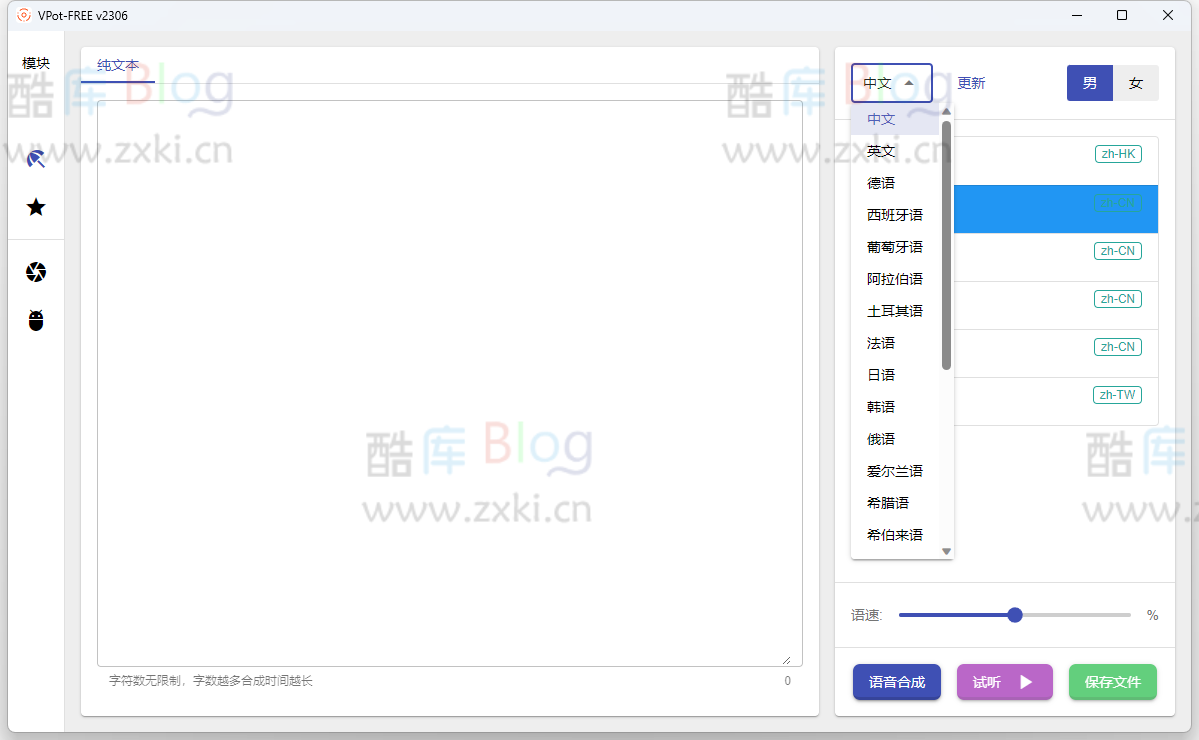
Task: Click the zh-HK voice tag badge
Action: (1118, 154)
